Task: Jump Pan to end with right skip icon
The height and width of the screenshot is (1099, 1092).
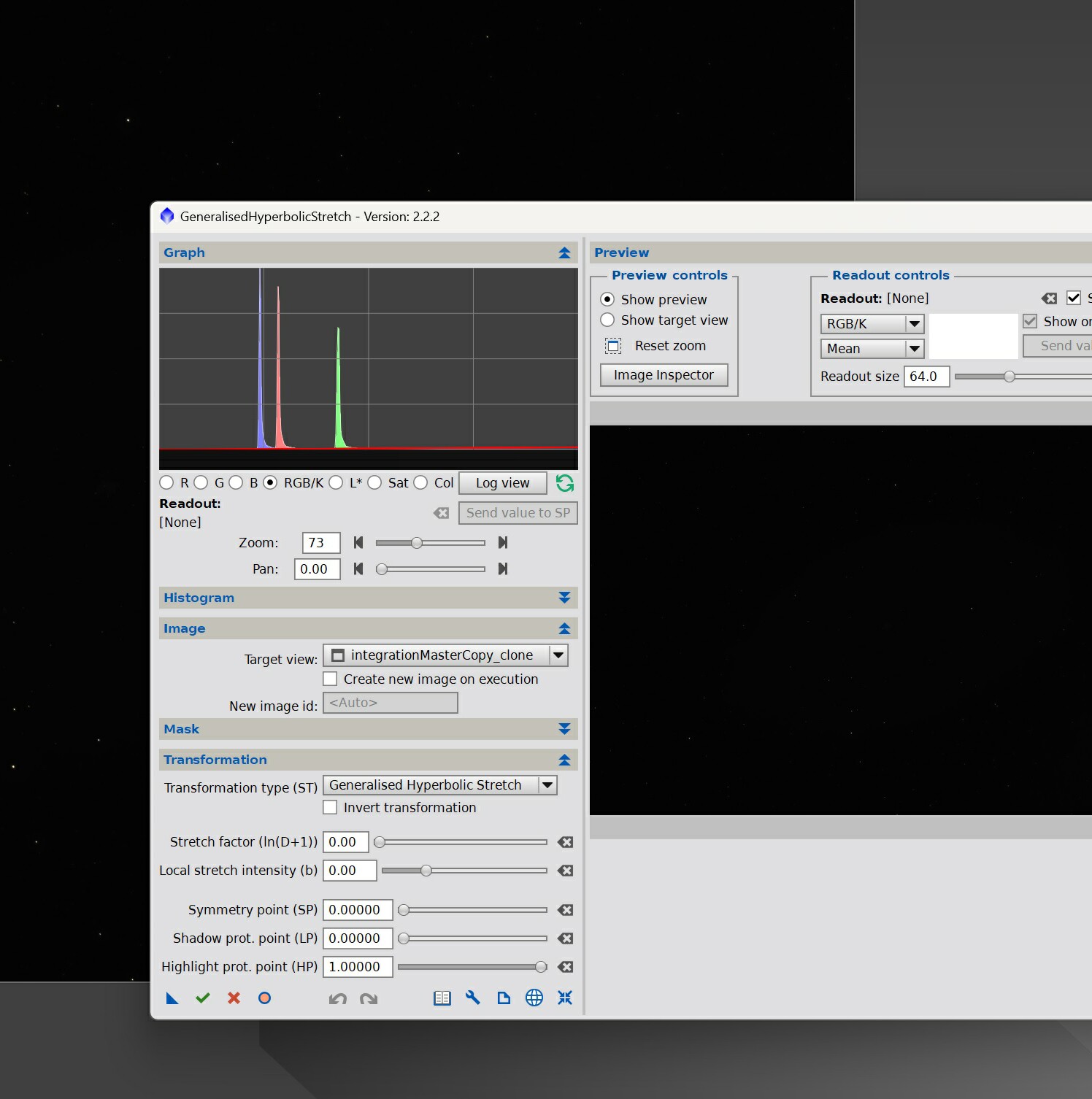Action: [502, 568]
